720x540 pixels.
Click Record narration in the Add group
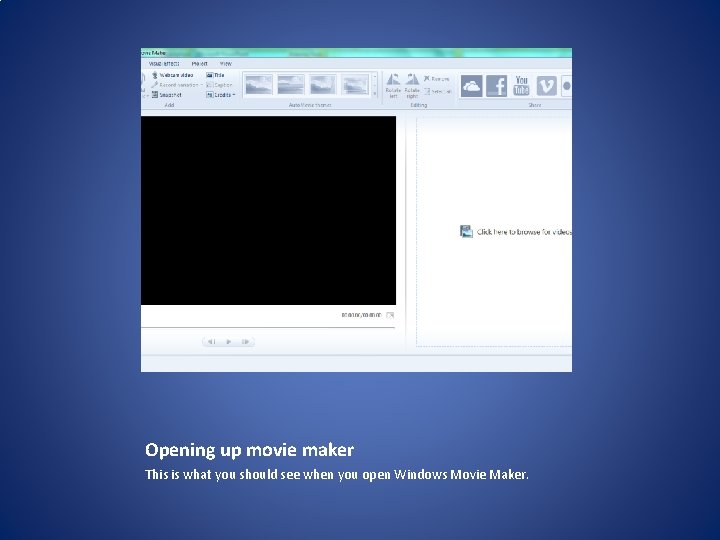(x=175, y=85)
